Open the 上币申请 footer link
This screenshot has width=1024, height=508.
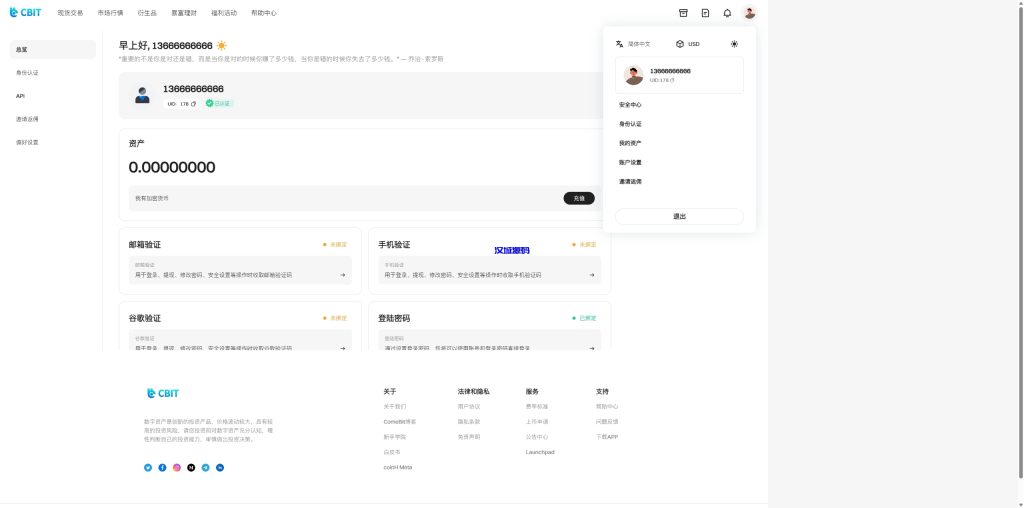point(537,422)
